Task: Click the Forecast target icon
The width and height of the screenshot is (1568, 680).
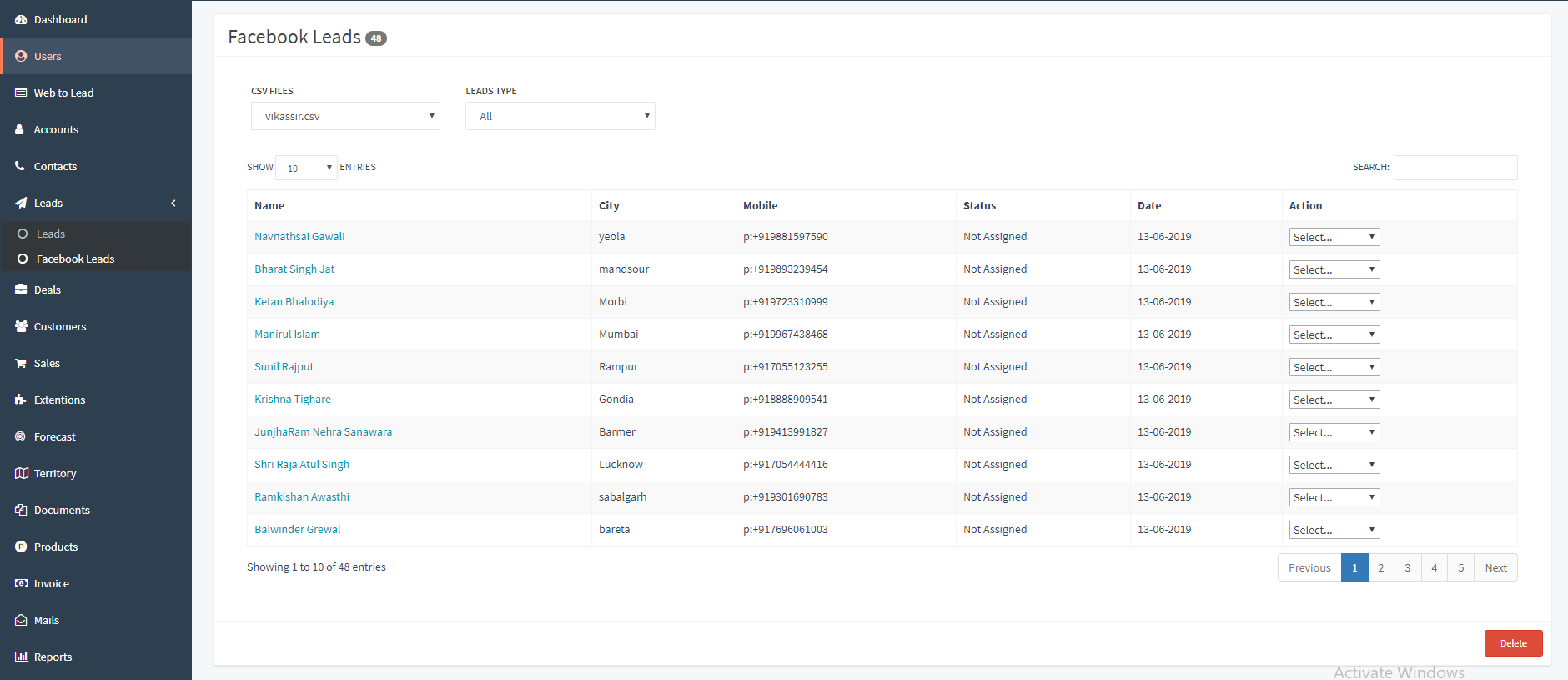Action: [21, 436]
